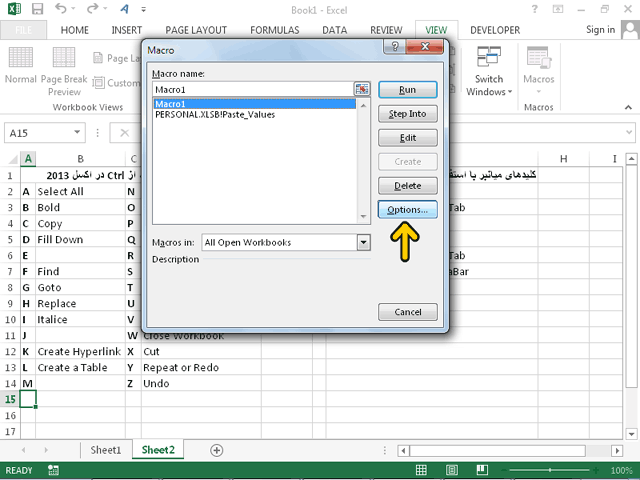Click the Macros ribbon icon
Screen dimensions: 640x480
[x=538, y=63]
